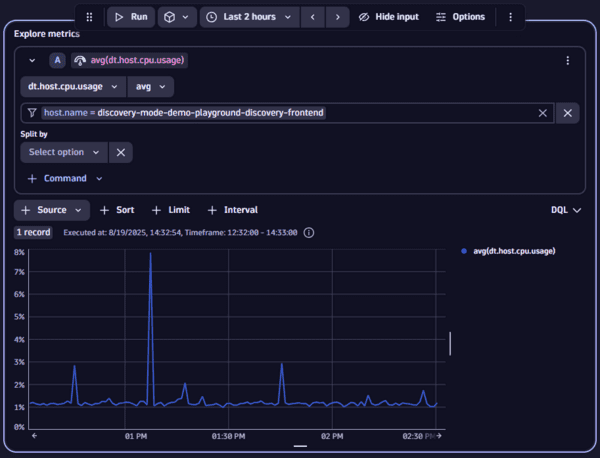This screenshot has height=458, width=600.
Task: Collapse query A with the chevron
Action: (x=32, y=60)
